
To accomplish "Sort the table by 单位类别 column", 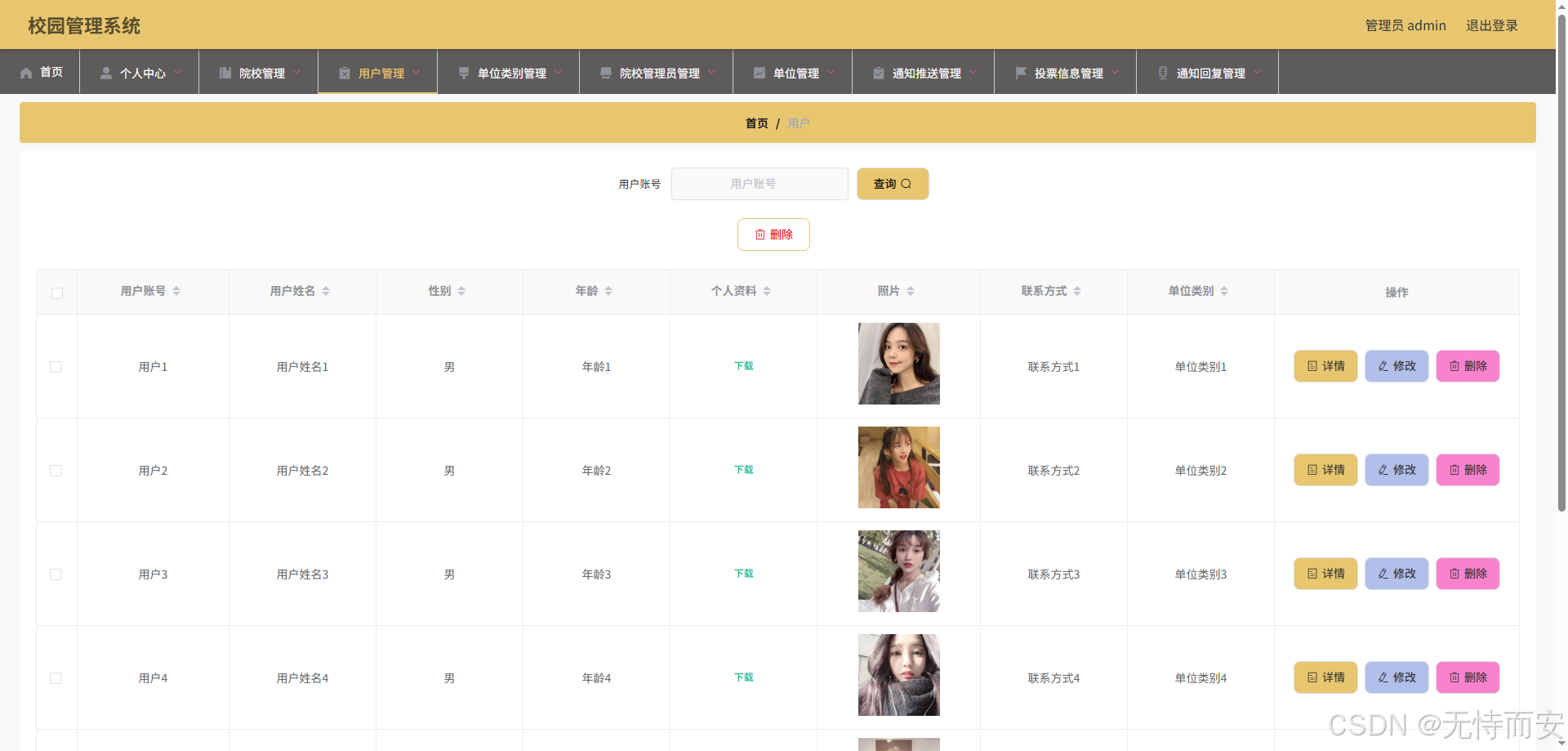I will coord(1224,291).
